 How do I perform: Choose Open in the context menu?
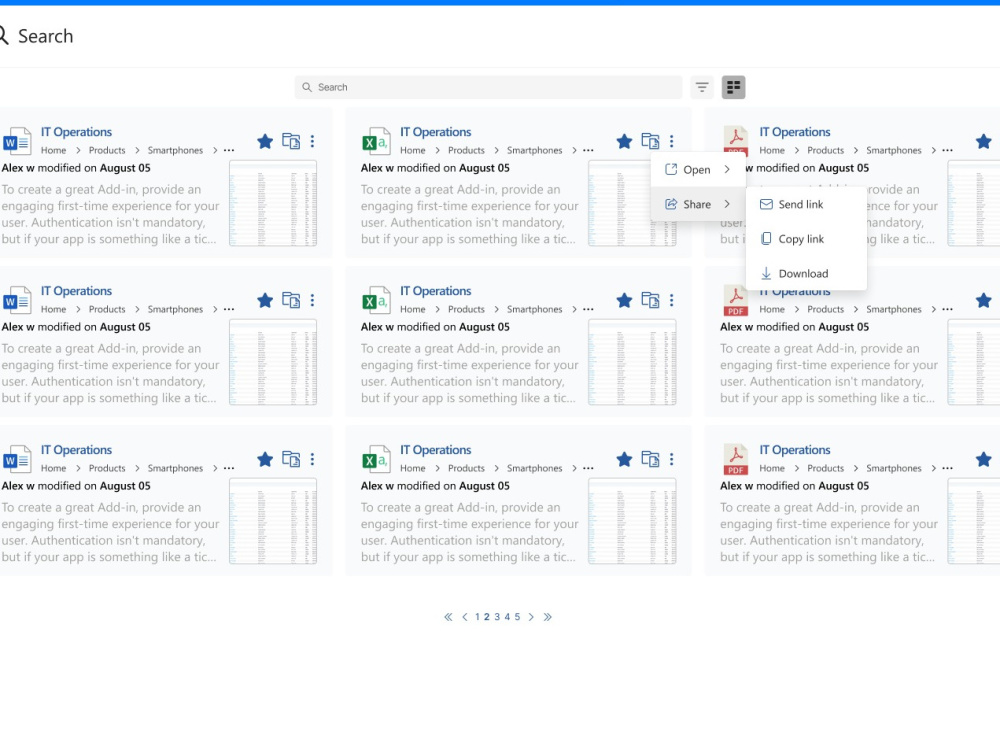click(x=698, y=169)
